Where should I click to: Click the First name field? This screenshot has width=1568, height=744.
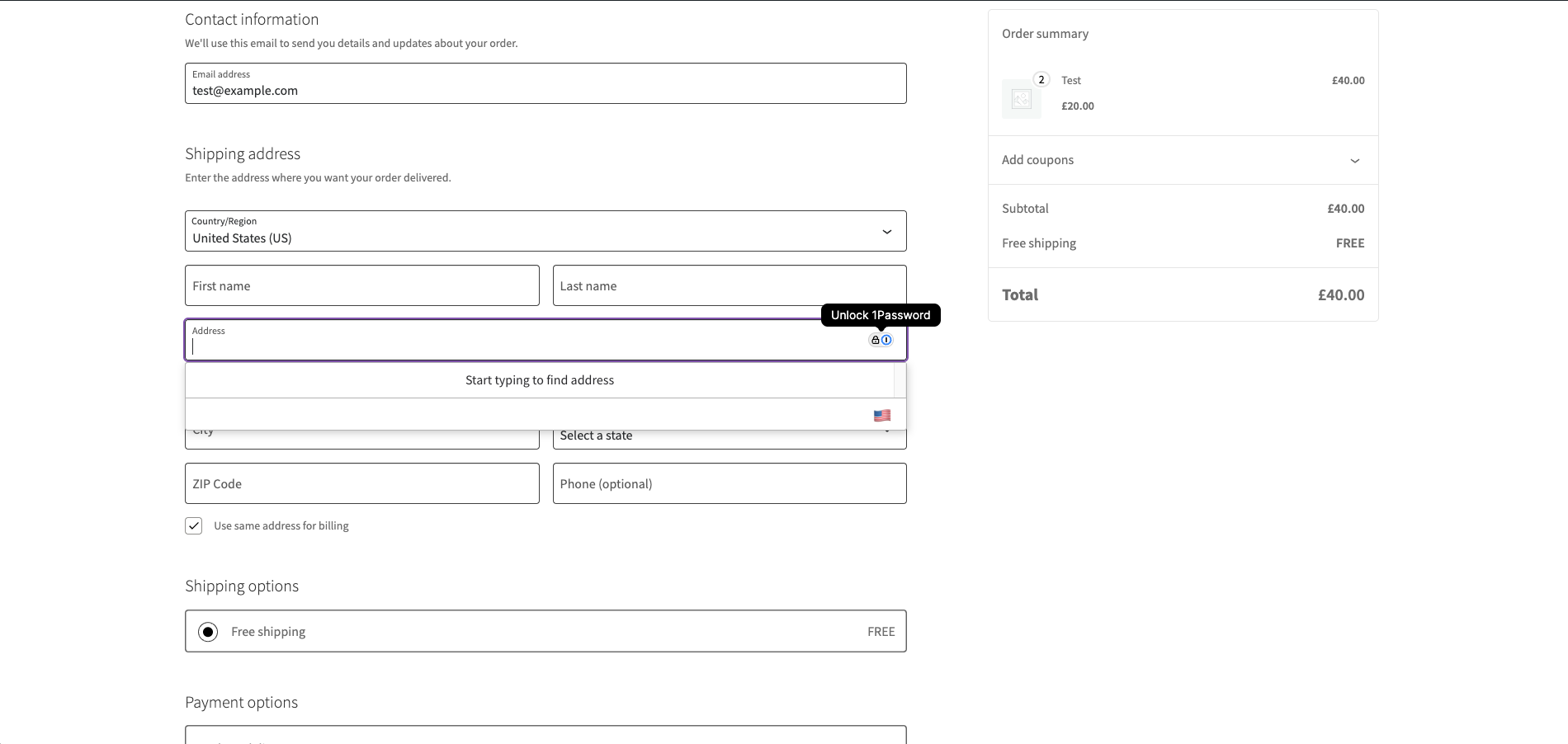[361, 285]
